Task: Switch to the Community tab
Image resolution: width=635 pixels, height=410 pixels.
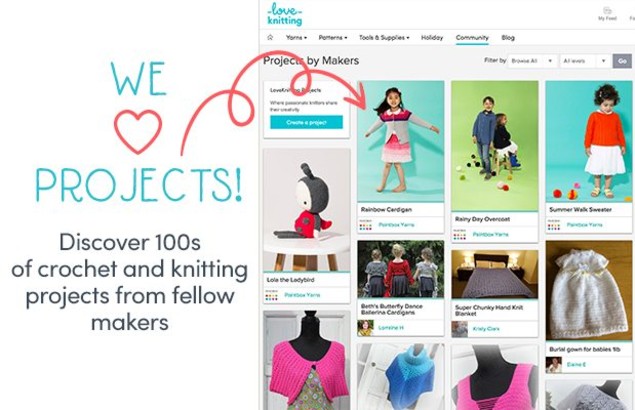Action: [472, 38]
